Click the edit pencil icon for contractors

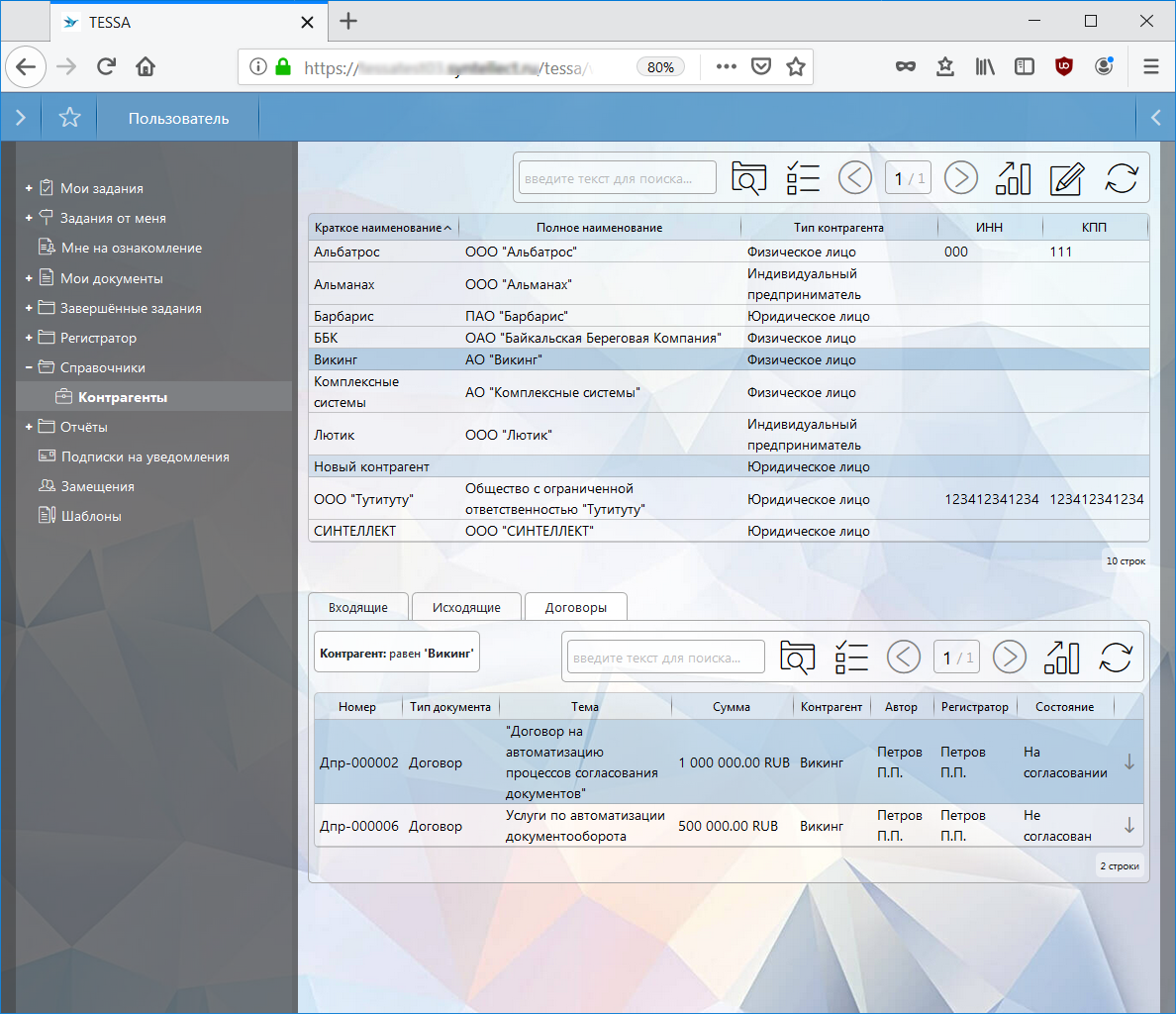click(1066, 178)
